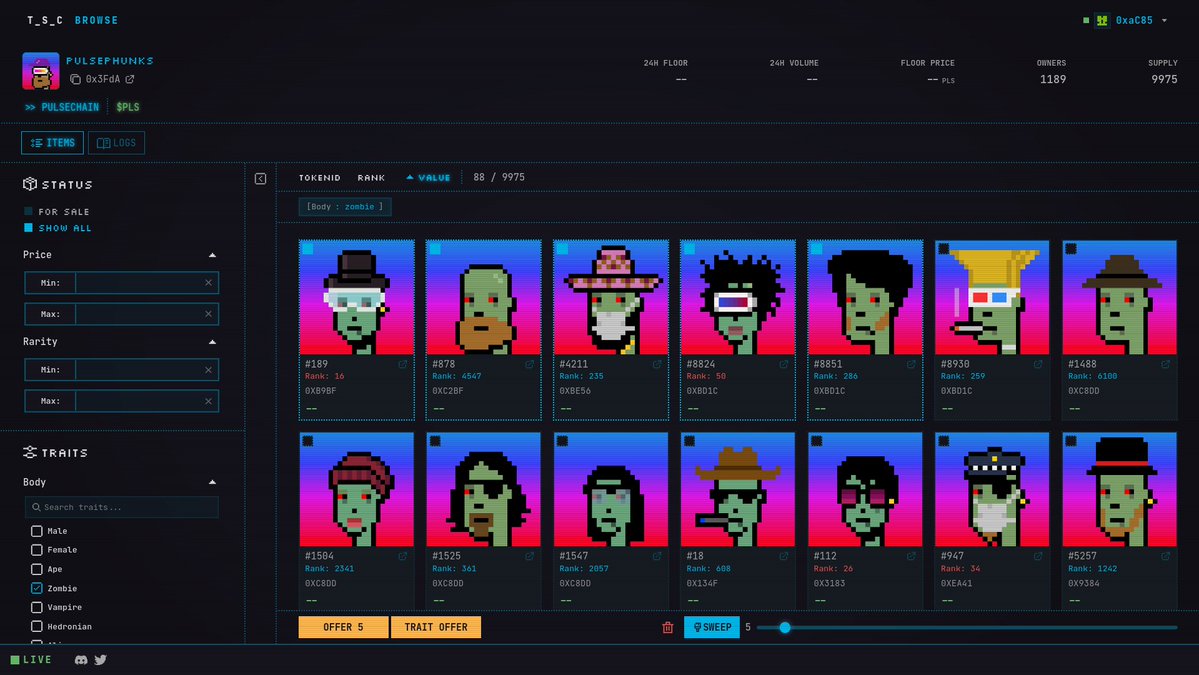The width and height of the screenshot is (1199, 675).
Task: Open the token #112 thumbnail
Action: [x=865, y=489]
